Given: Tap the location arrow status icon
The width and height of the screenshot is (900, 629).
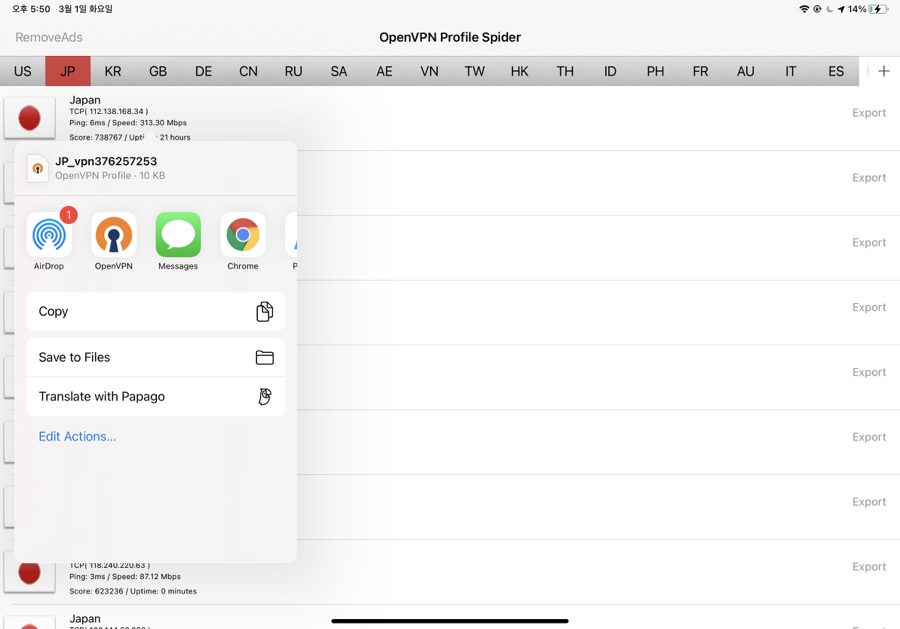Looking at the screenshot, I should coord(841,9).
